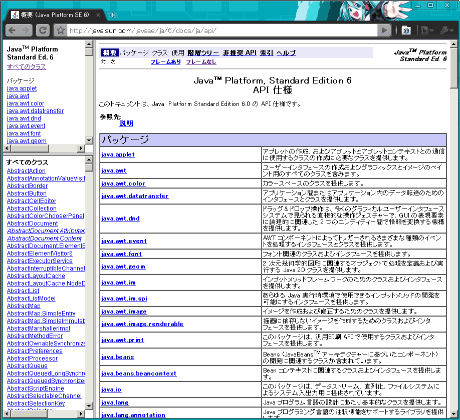Minimize the browser window
460x420 pixels.
click(x=418, y=5)
